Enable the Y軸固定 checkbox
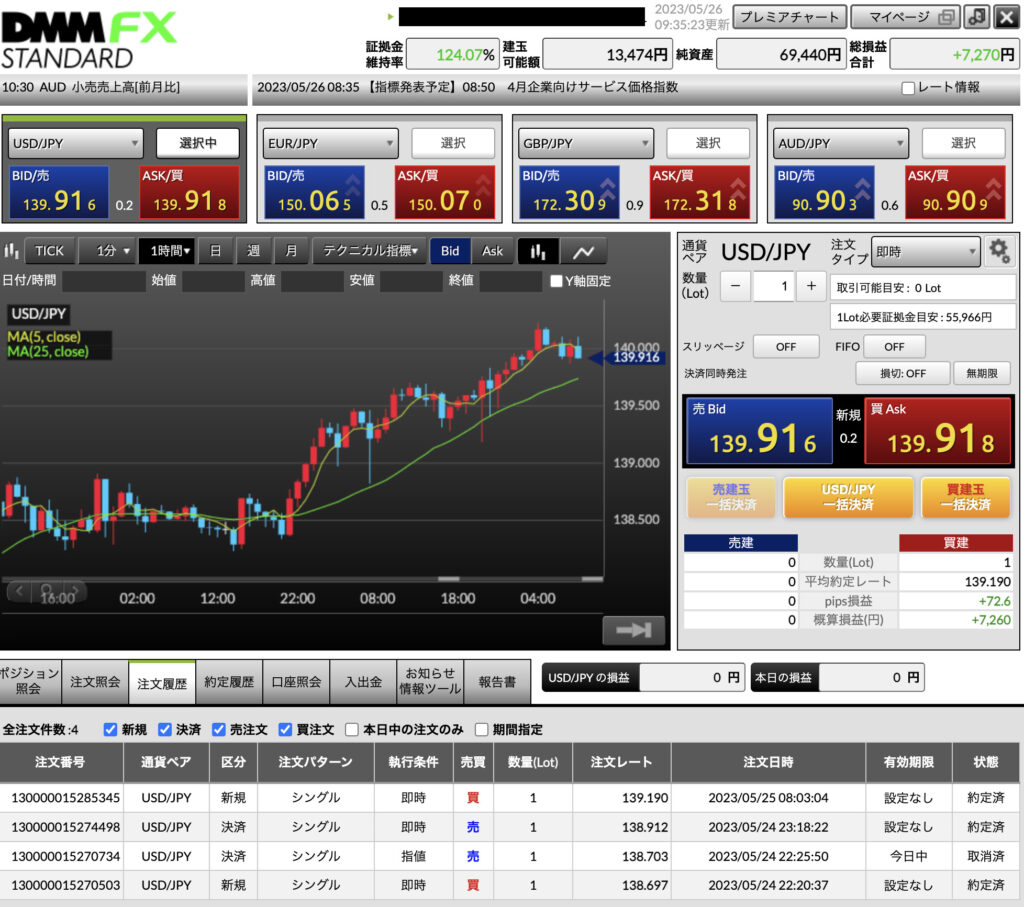Viewport: 1024px width, 907px height. pyautogui.click(x=556, y=281)
